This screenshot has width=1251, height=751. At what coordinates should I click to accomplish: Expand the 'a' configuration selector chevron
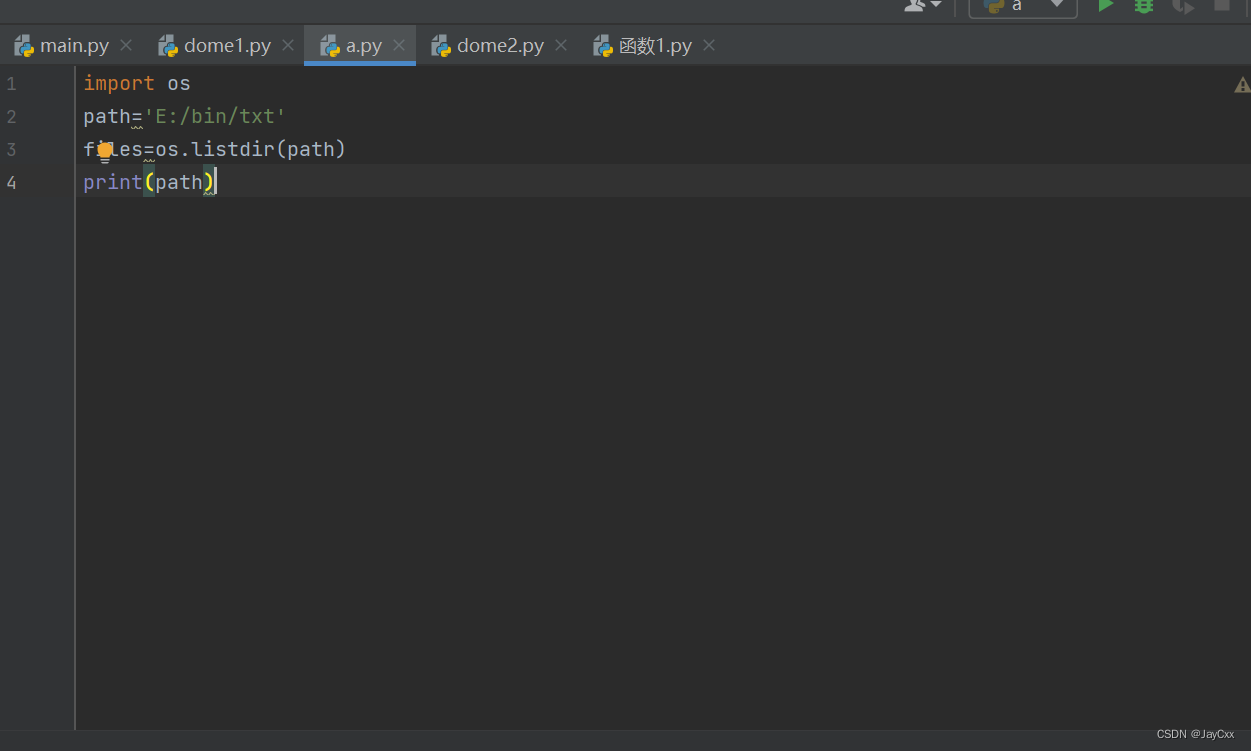pos(1057,6)
